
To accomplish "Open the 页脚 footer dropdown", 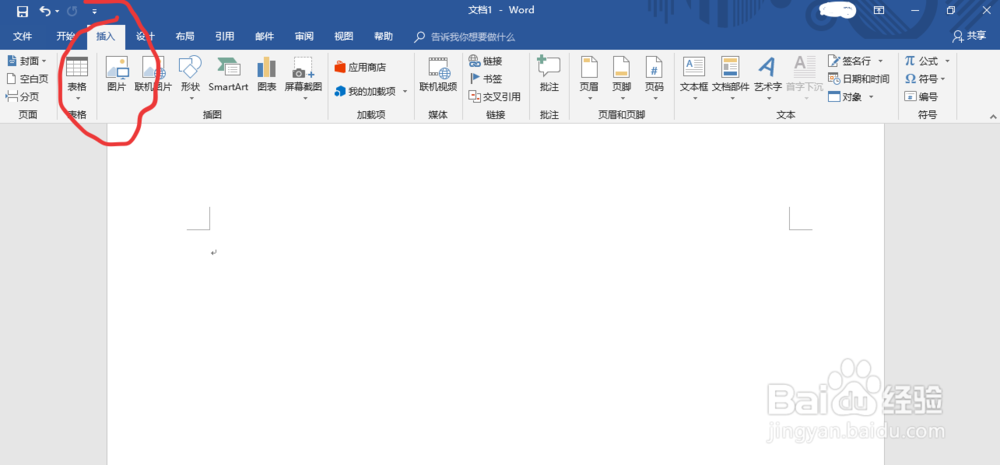I will coord(622,78).
